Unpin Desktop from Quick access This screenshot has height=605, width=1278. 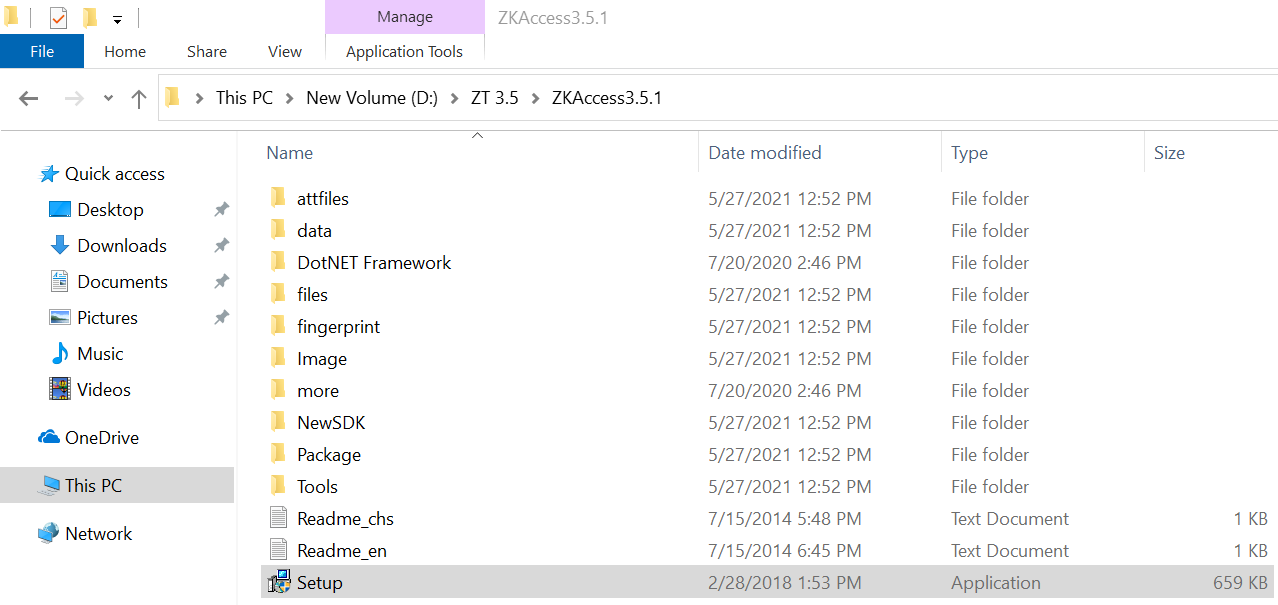point(221,209)
